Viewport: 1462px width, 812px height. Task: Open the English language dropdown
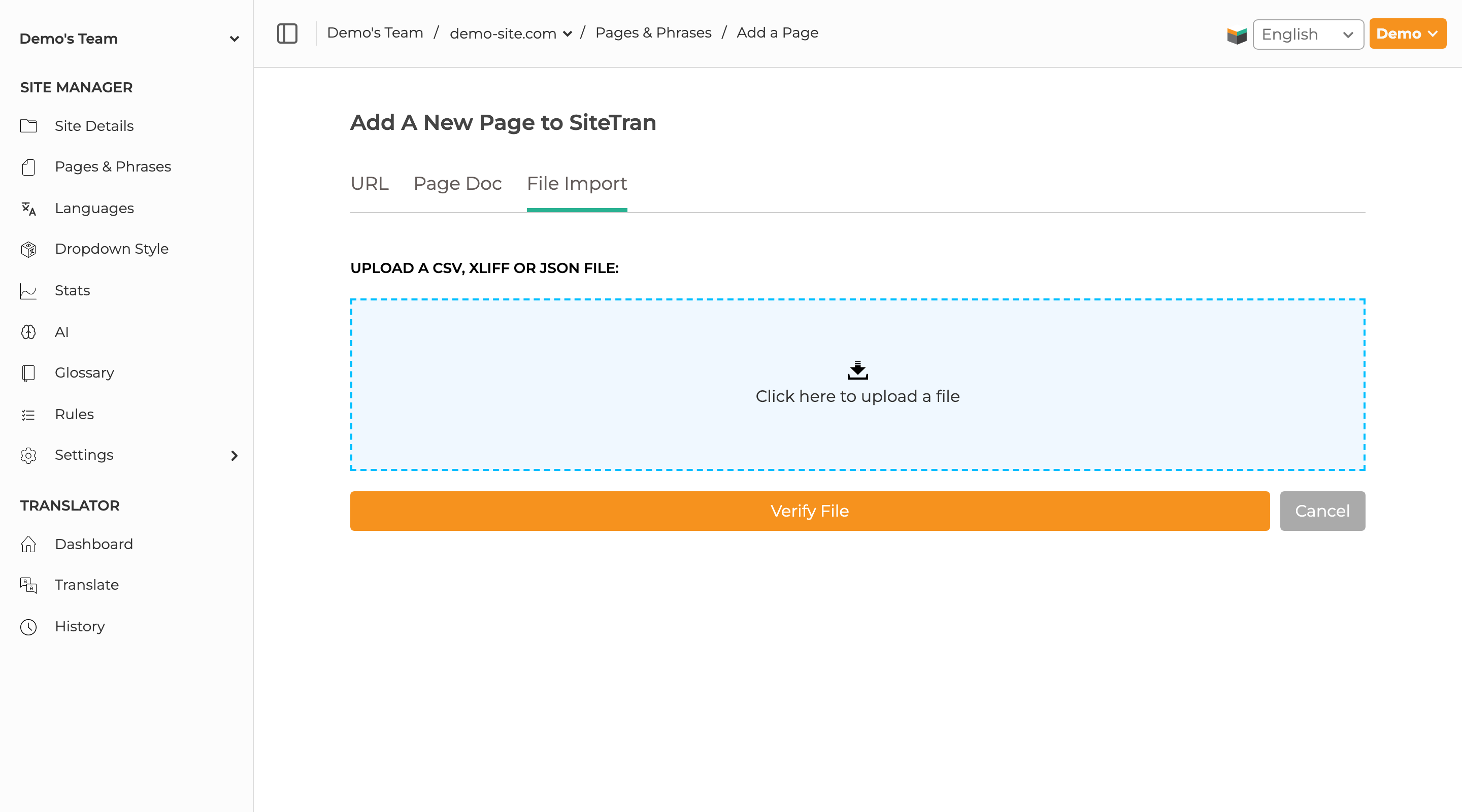tap(1308, 34)
